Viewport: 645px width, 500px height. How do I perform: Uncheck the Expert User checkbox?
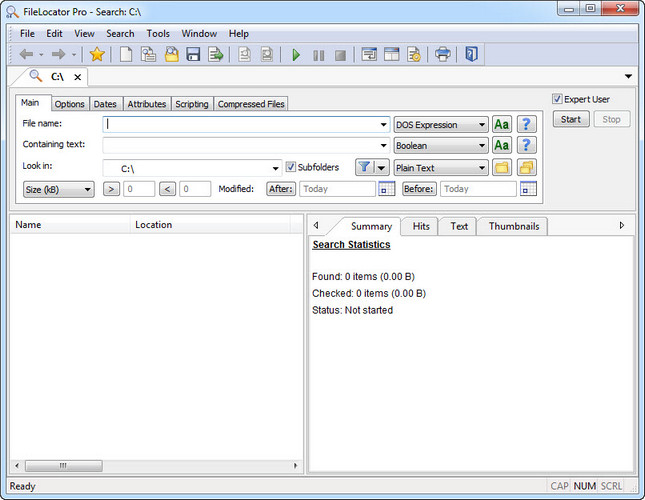coord(558,99)
